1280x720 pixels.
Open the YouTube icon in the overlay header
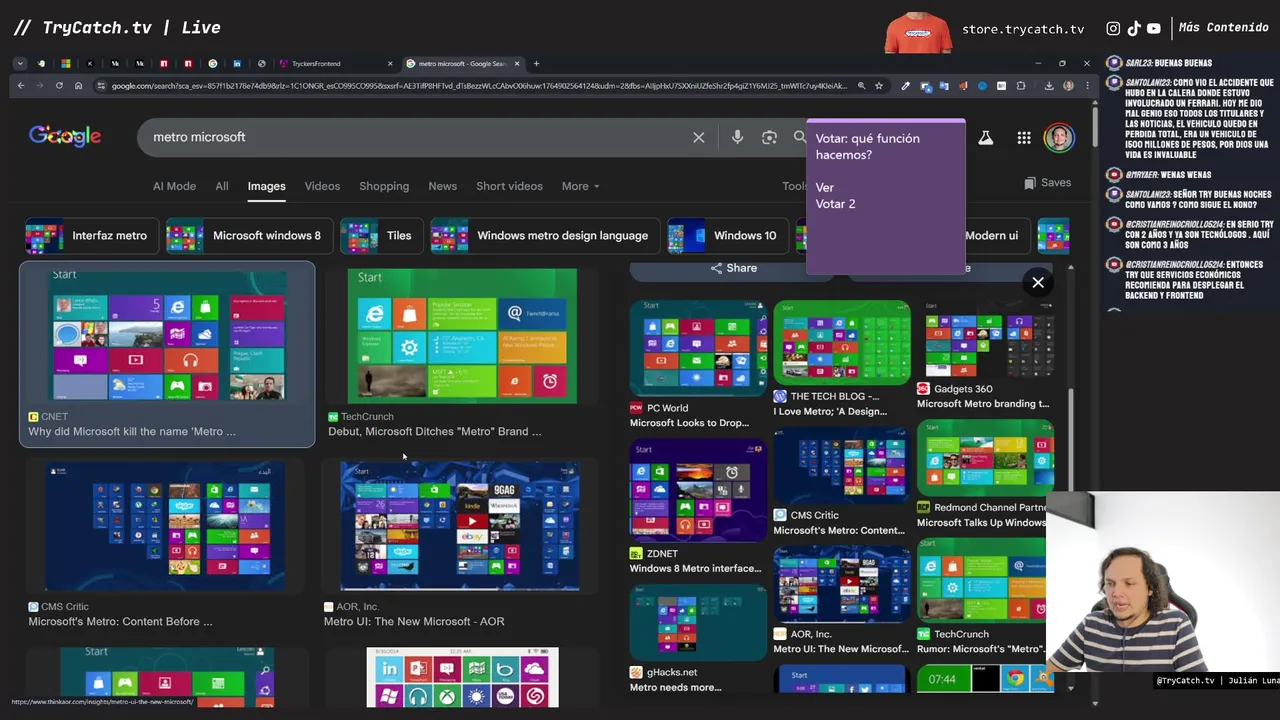point(1154,29)
